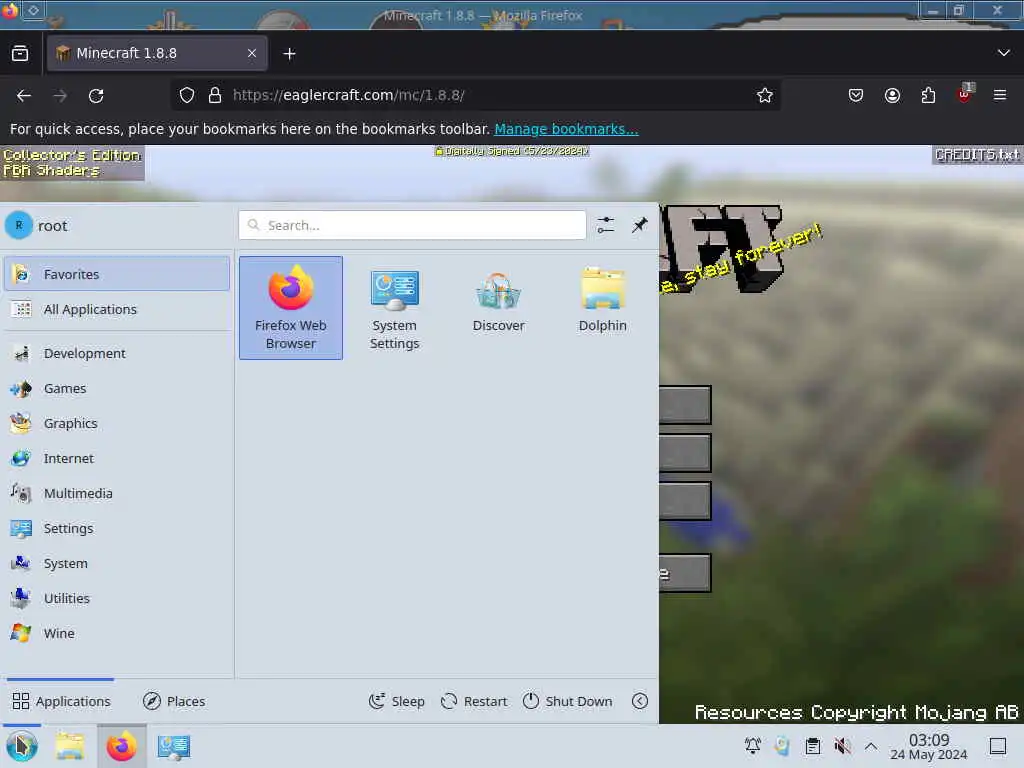Close the Minecraft 1.8.8 tab
The height and width of the screenshot is (768, 1024).
tap(252, 54)
